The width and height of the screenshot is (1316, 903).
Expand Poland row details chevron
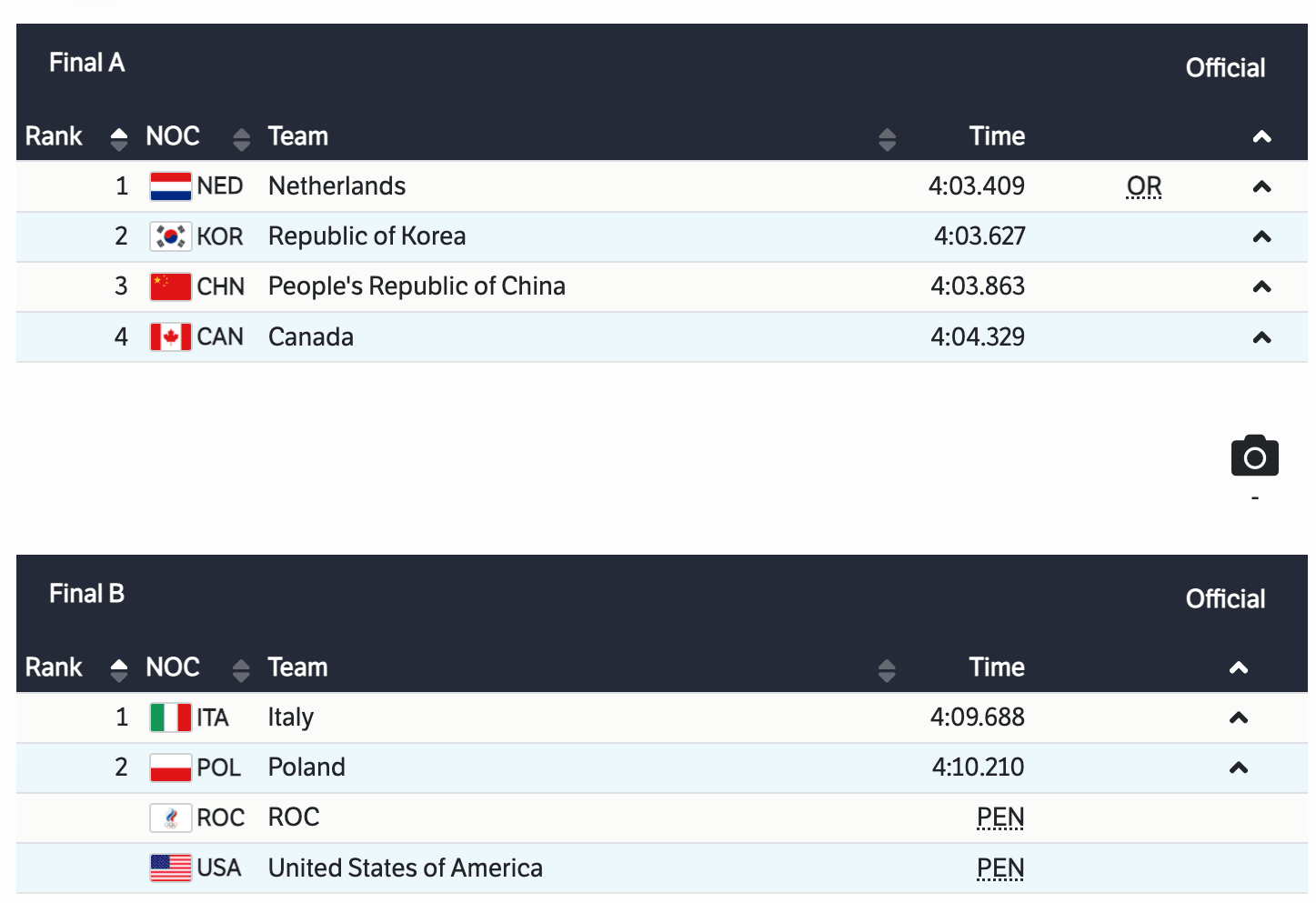[x=1238, y=768]
